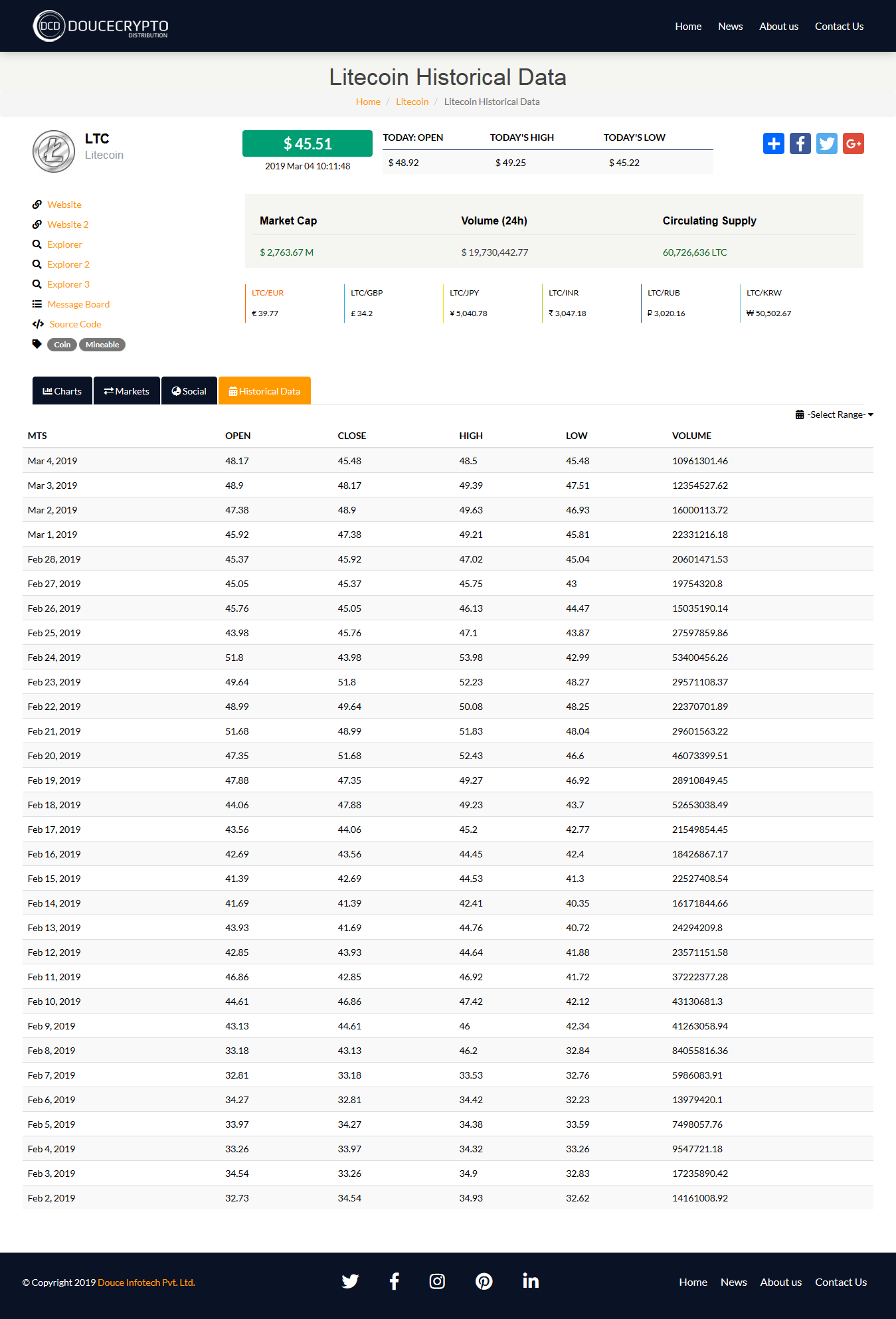This screenshot has height=1319, width=896.
Task: Go to Home in top navigation
Action: tap(688, 27)
